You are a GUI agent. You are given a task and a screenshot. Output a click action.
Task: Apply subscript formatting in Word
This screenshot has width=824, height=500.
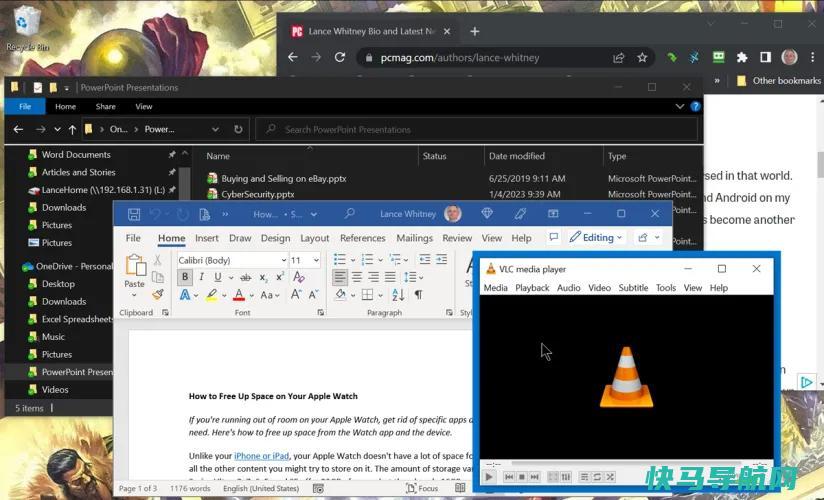click(263, 277)
